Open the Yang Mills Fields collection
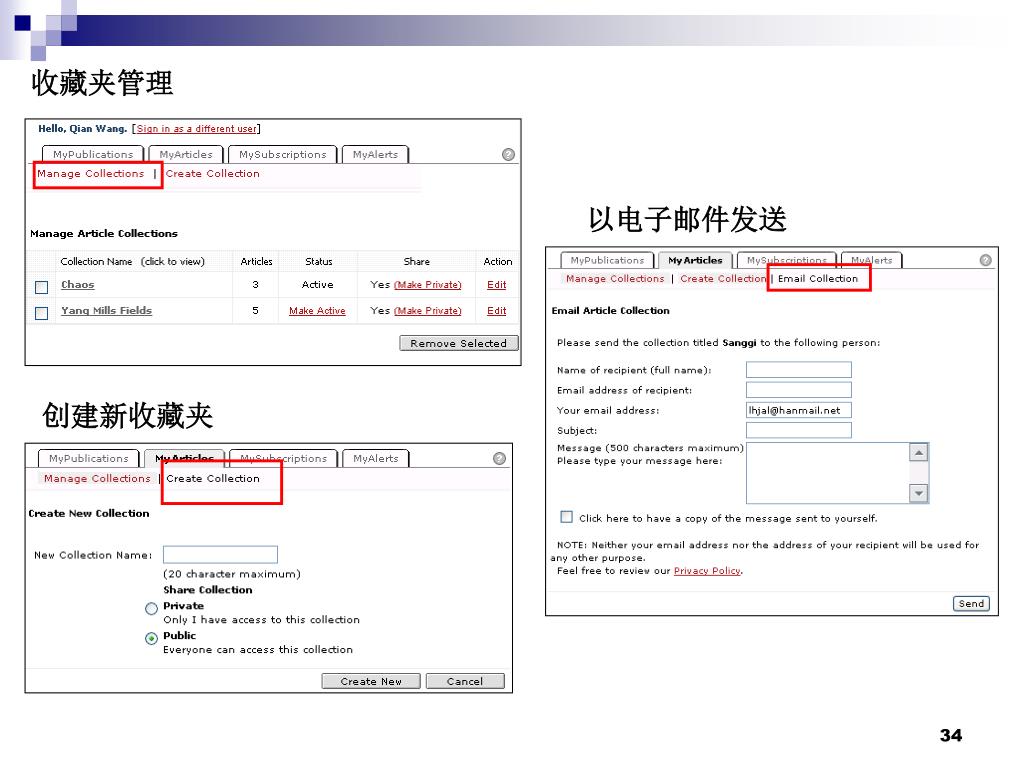 click(x=106, y=311)
